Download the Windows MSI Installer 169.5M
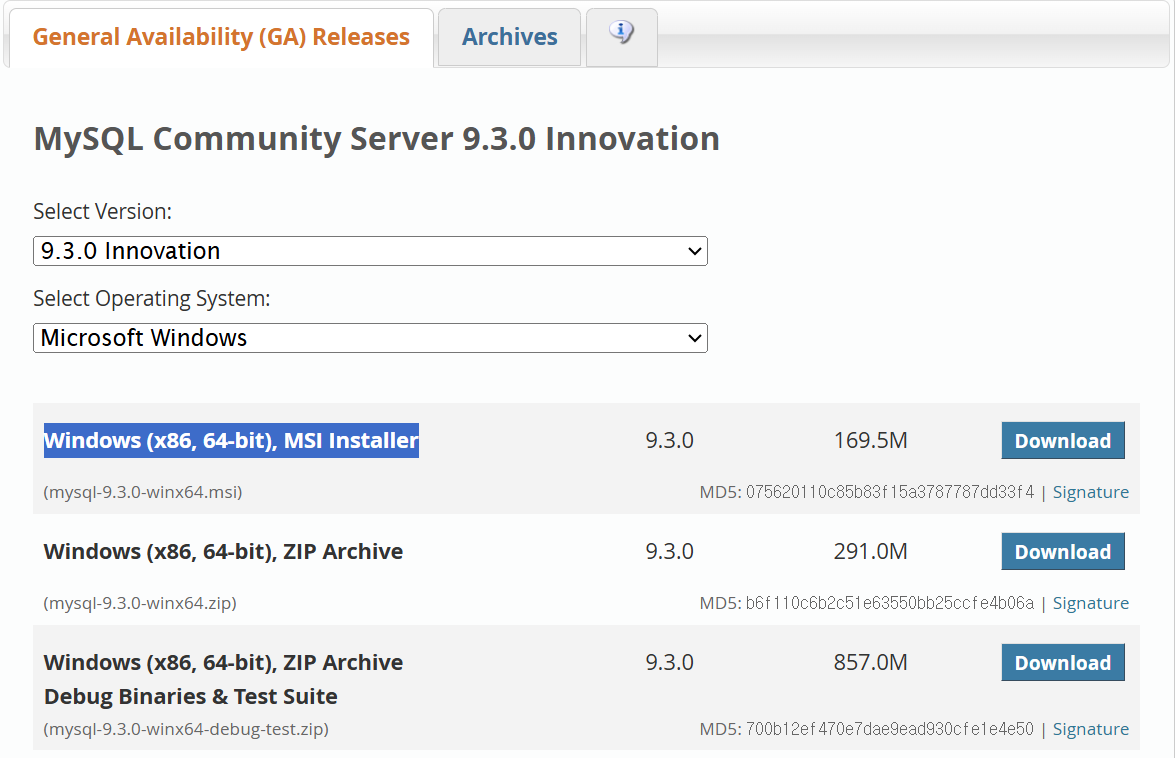This screenshot has height=758, width=1175. coord(1063,440)
